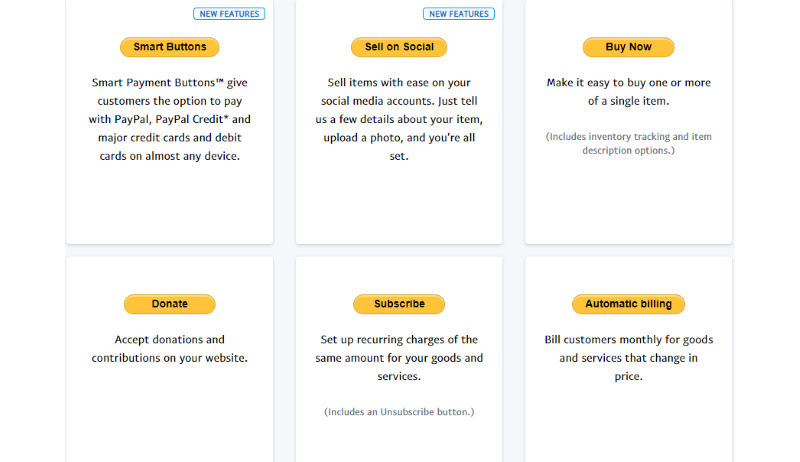
Task: Click 'Make it easy to buy one or more' text
Action: pos(629,83)
